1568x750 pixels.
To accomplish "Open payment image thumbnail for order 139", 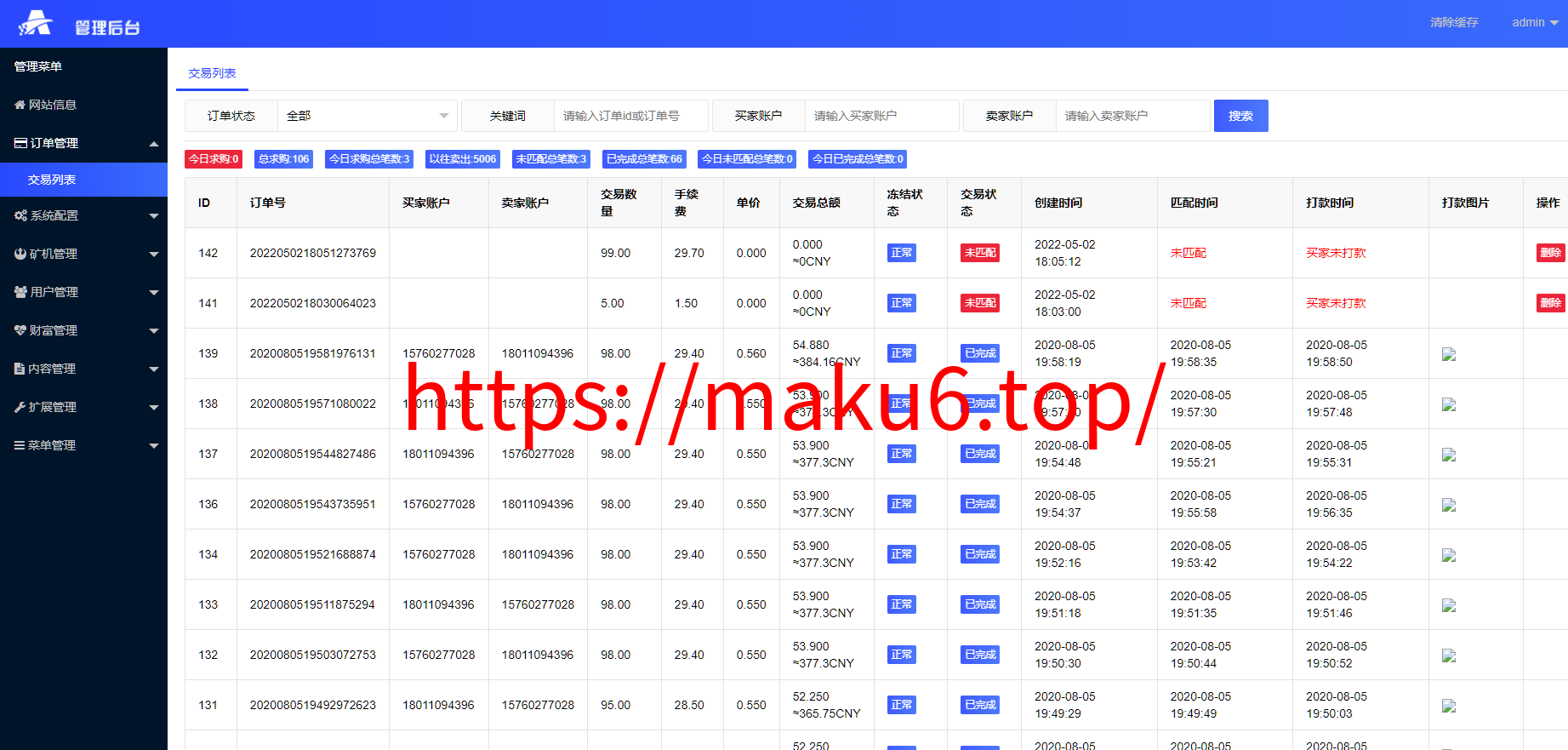I will (x=1449, y=354).
